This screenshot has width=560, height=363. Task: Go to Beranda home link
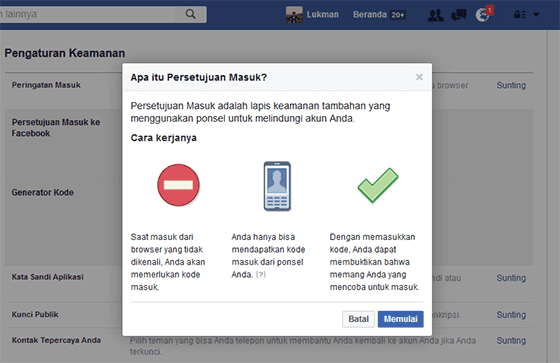pos(370,15)
